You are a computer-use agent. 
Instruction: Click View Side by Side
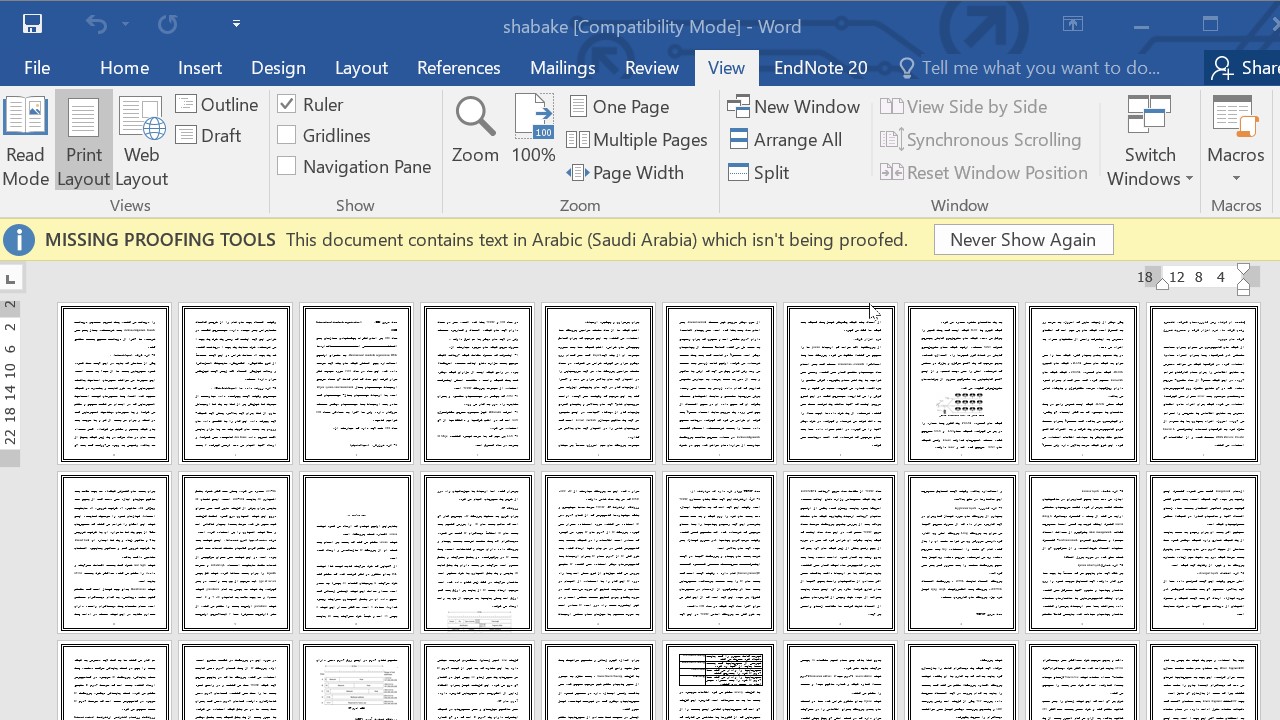(x=964, y=107)
